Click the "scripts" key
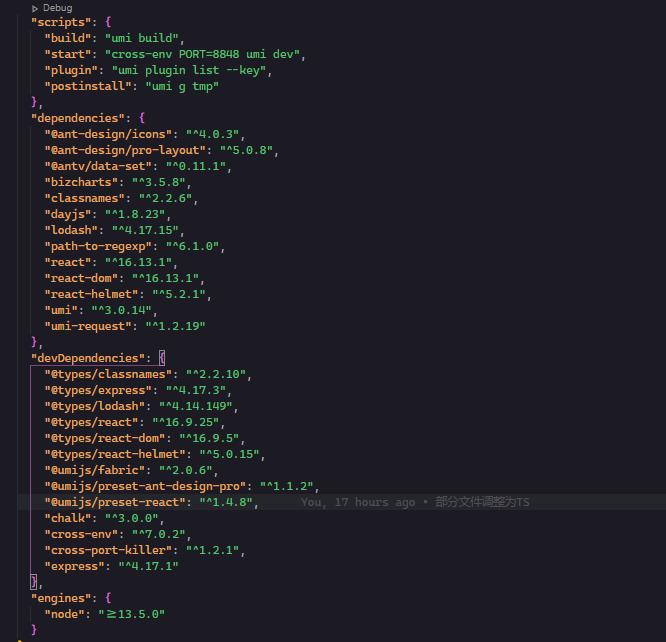The height and width of the screenshot is (642, 666). [61, 22]
